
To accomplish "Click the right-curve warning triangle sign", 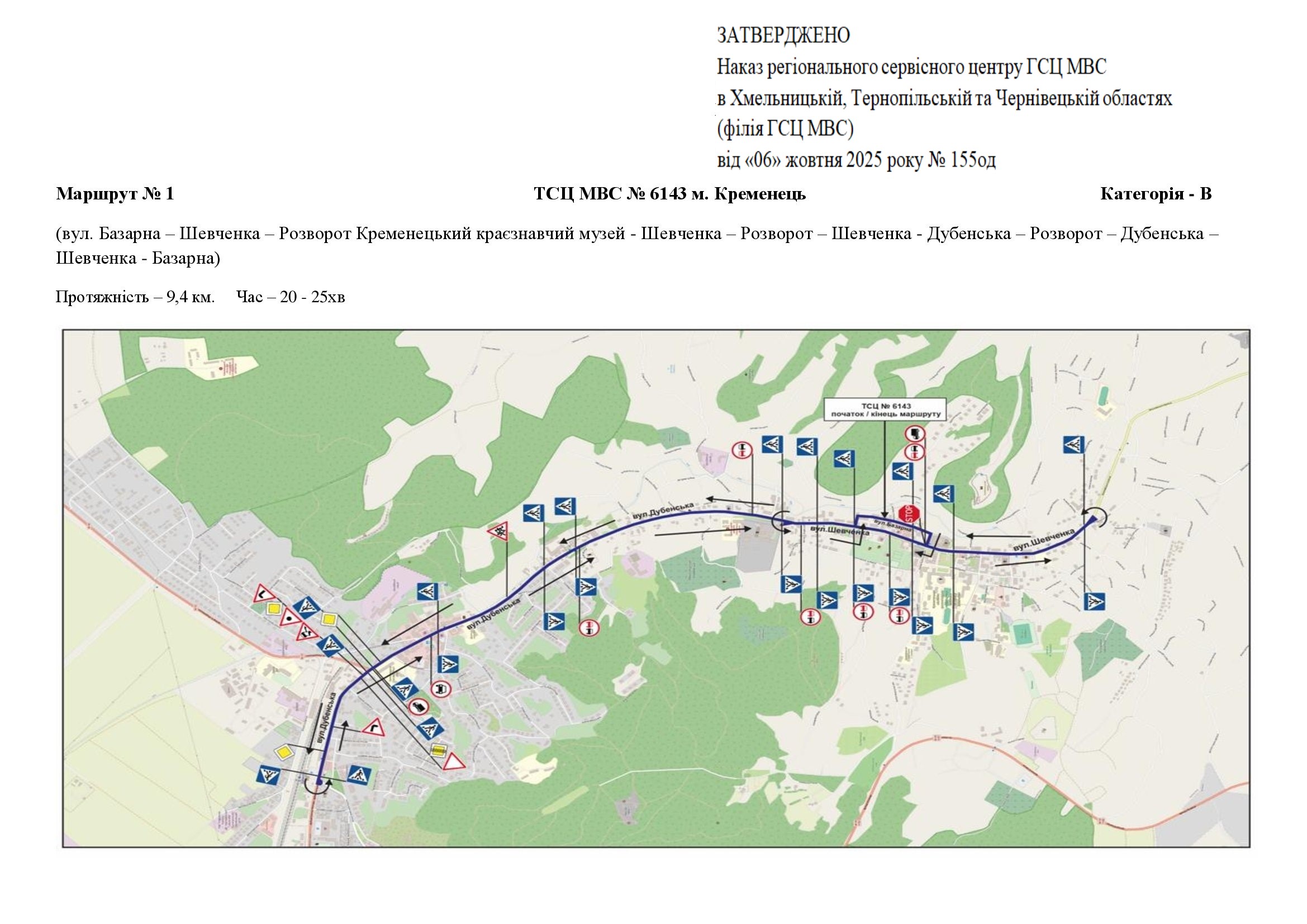I will tap(374, 727).
